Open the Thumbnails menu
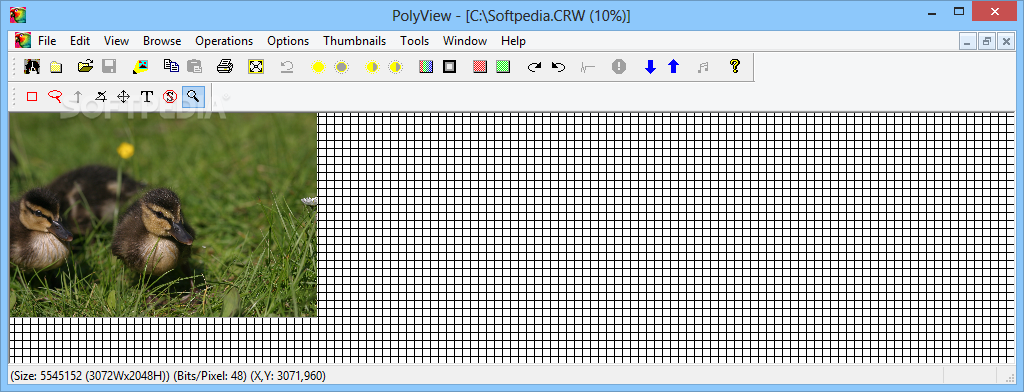Viewport: 1024px width, 392px height. tap(355, 41)
